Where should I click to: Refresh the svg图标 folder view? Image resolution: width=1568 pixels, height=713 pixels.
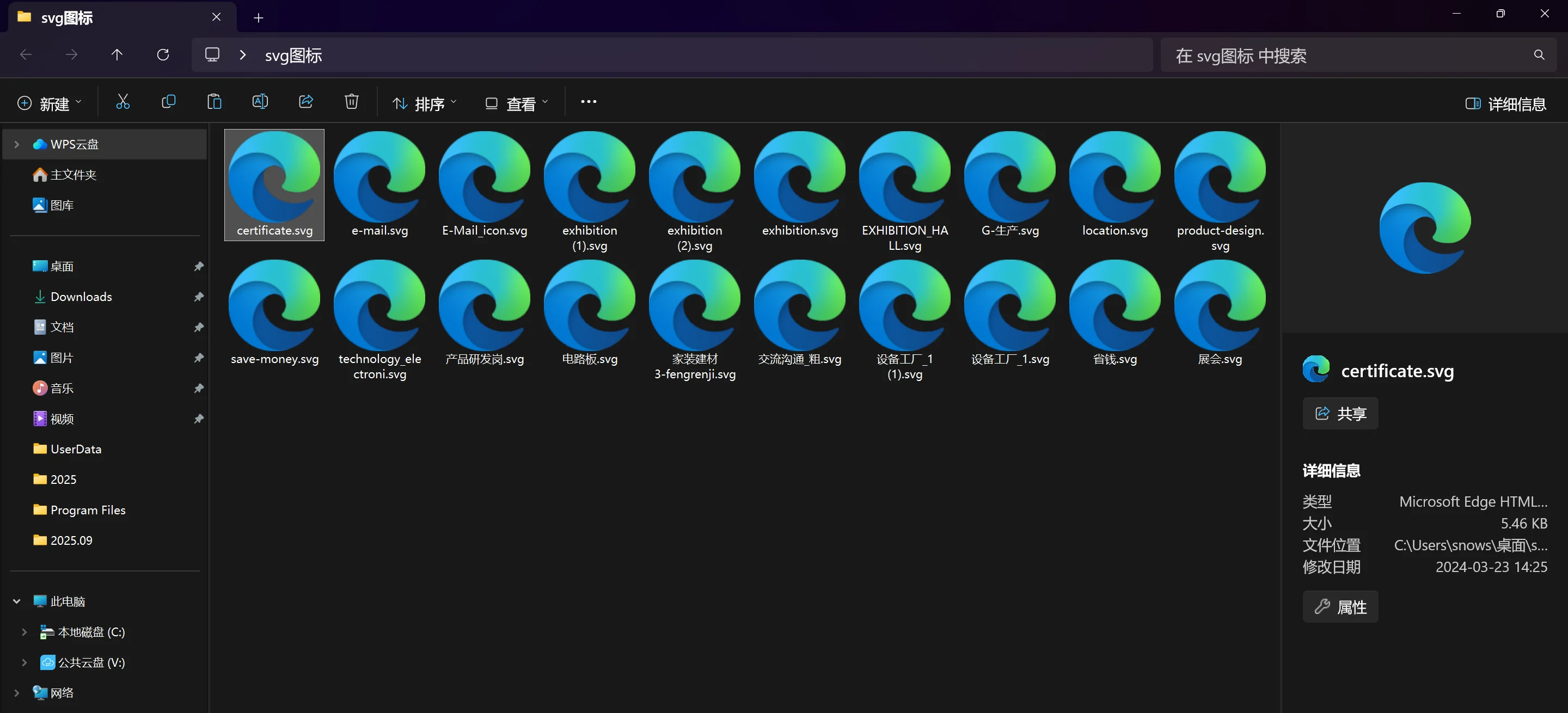pyautogui.click(x=163, y=55)
